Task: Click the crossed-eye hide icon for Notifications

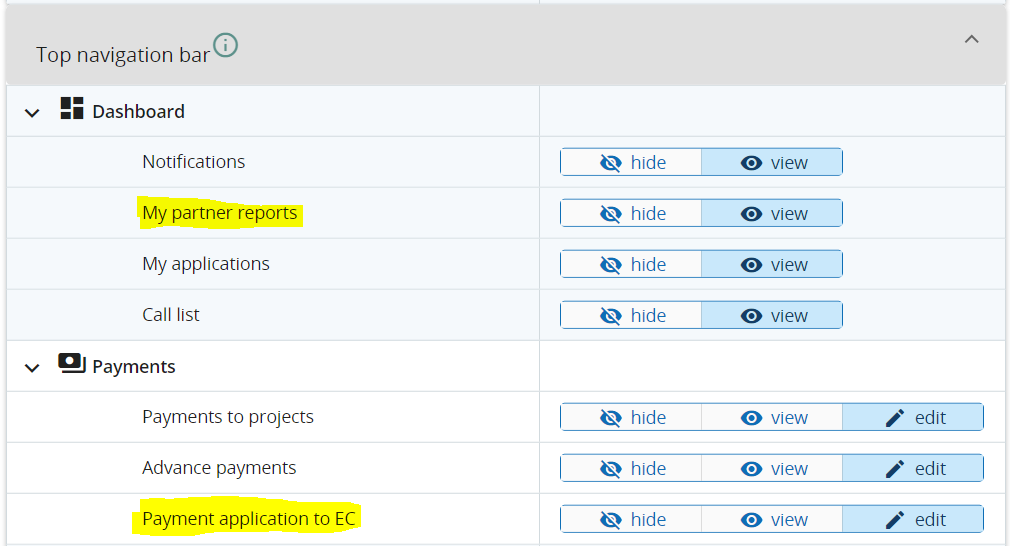Action: pos(611,163)
